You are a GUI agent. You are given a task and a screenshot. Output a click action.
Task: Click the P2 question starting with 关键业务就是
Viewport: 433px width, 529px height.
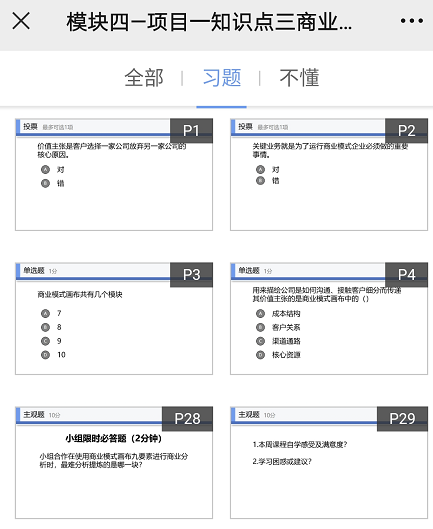(330, 150)
